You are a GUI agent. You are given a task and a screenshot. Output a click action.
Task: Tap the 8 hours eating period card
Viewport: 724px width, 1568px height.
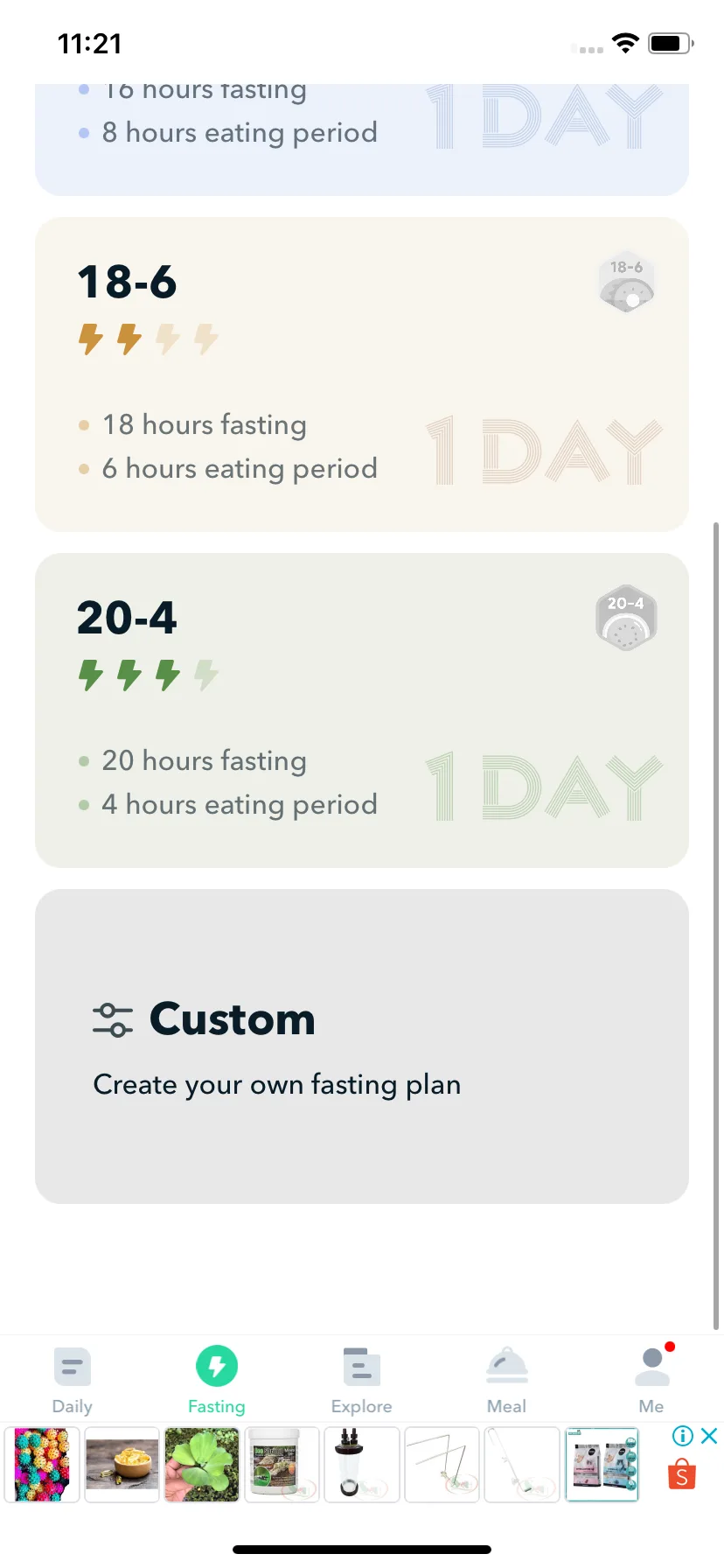pos(362,140)
